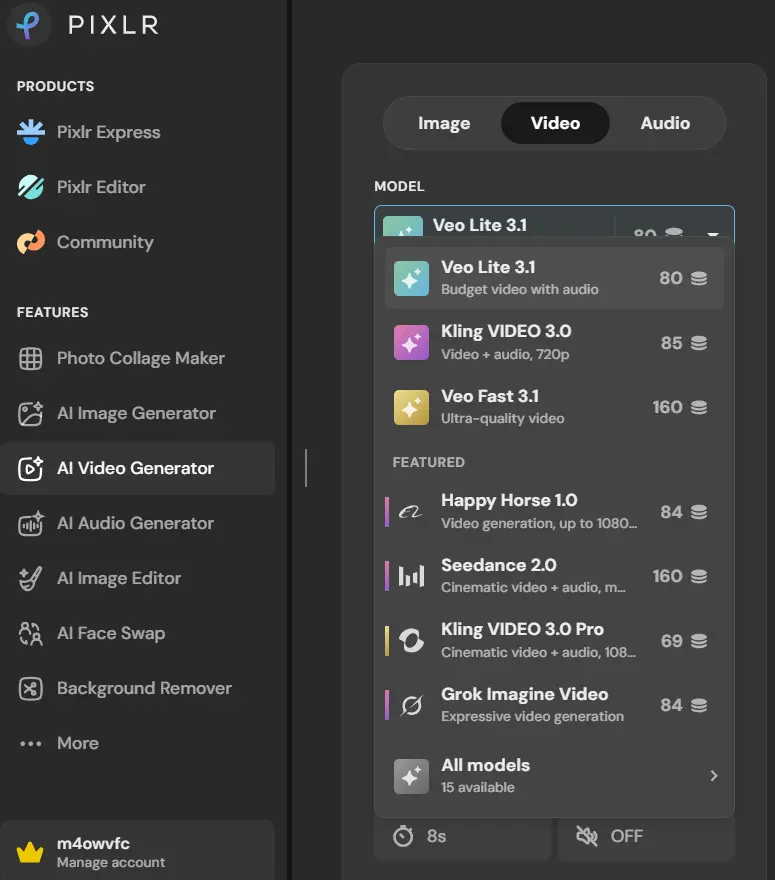Click the More ellipsis icon
Image resolution: width=775 pixels, height=880 pixels.
[x=30, y=744]
